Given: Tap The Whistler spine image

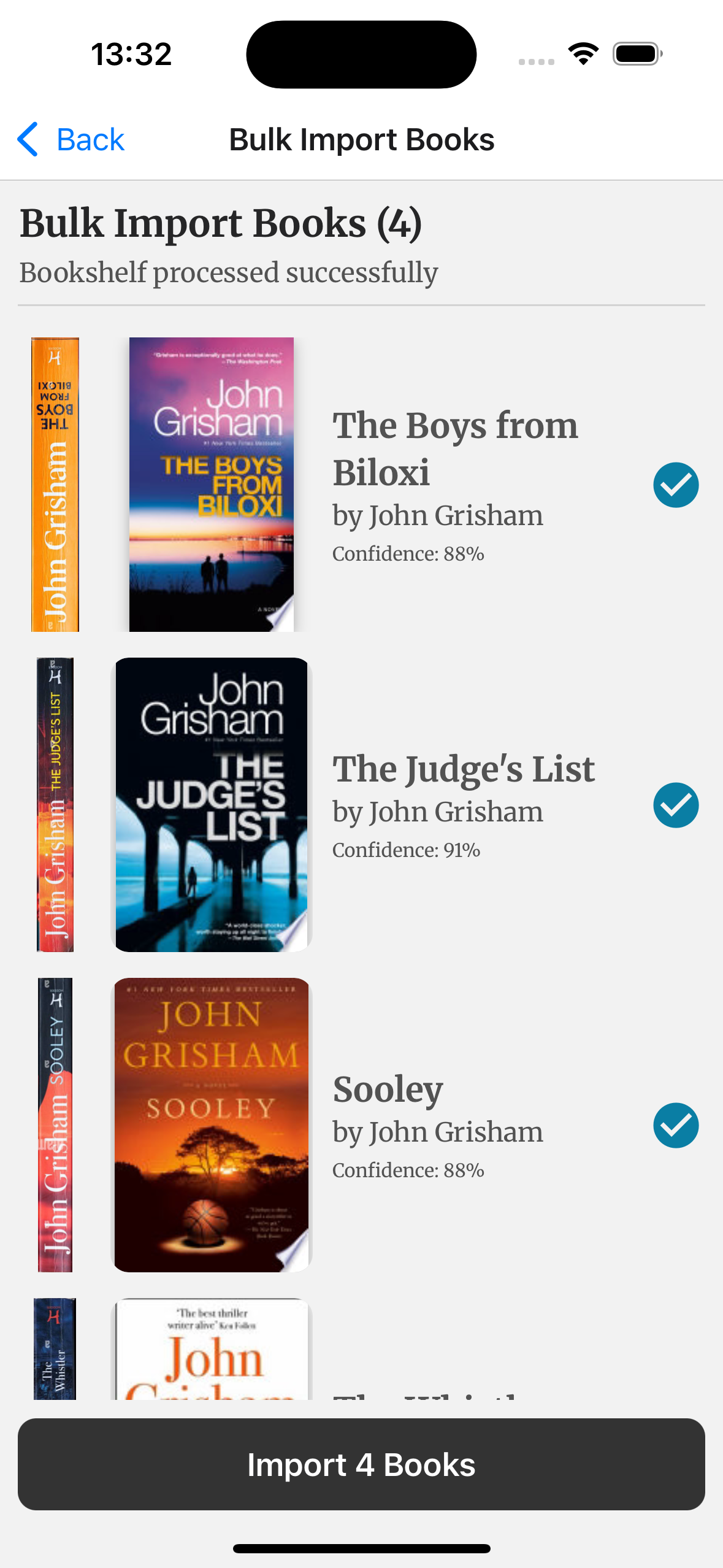Looking at the screenshot, I should [55, 1348].
